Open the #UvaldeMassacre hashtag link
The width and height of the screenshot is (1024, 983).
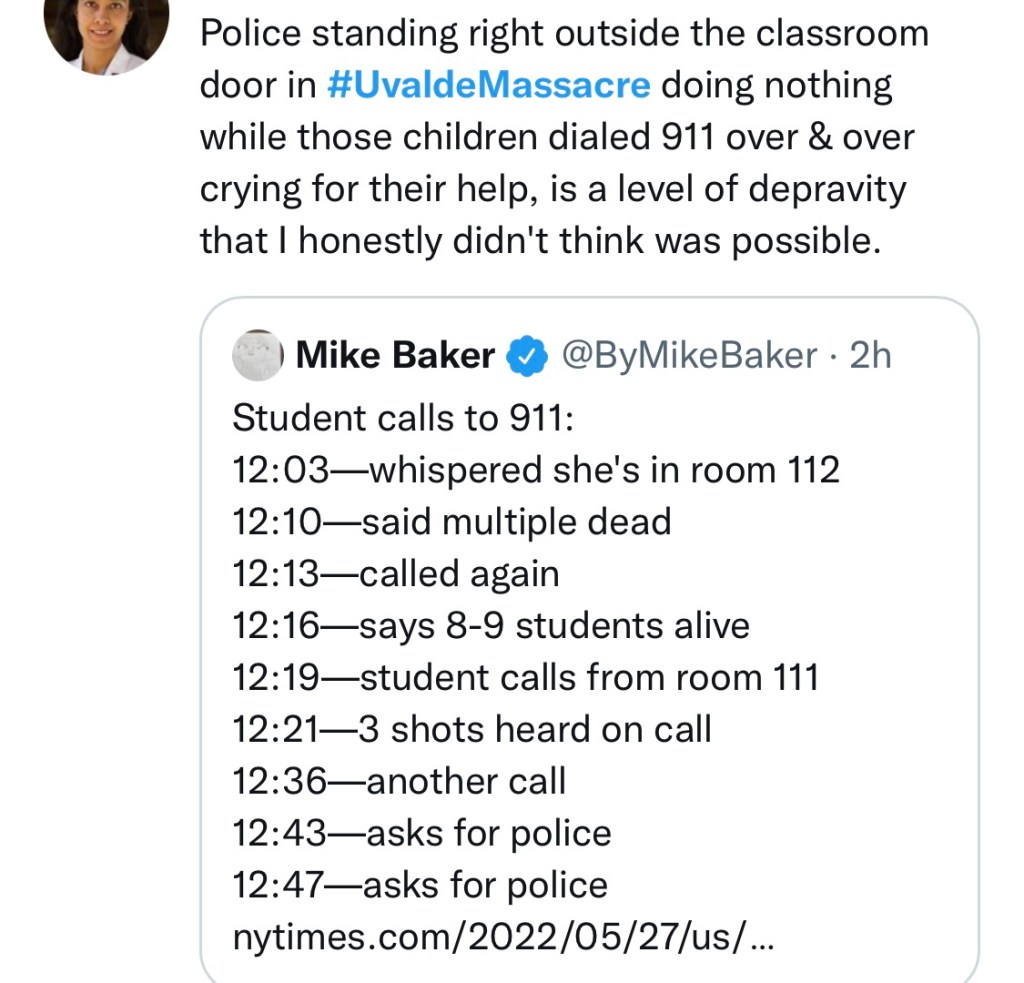[488, 86]
